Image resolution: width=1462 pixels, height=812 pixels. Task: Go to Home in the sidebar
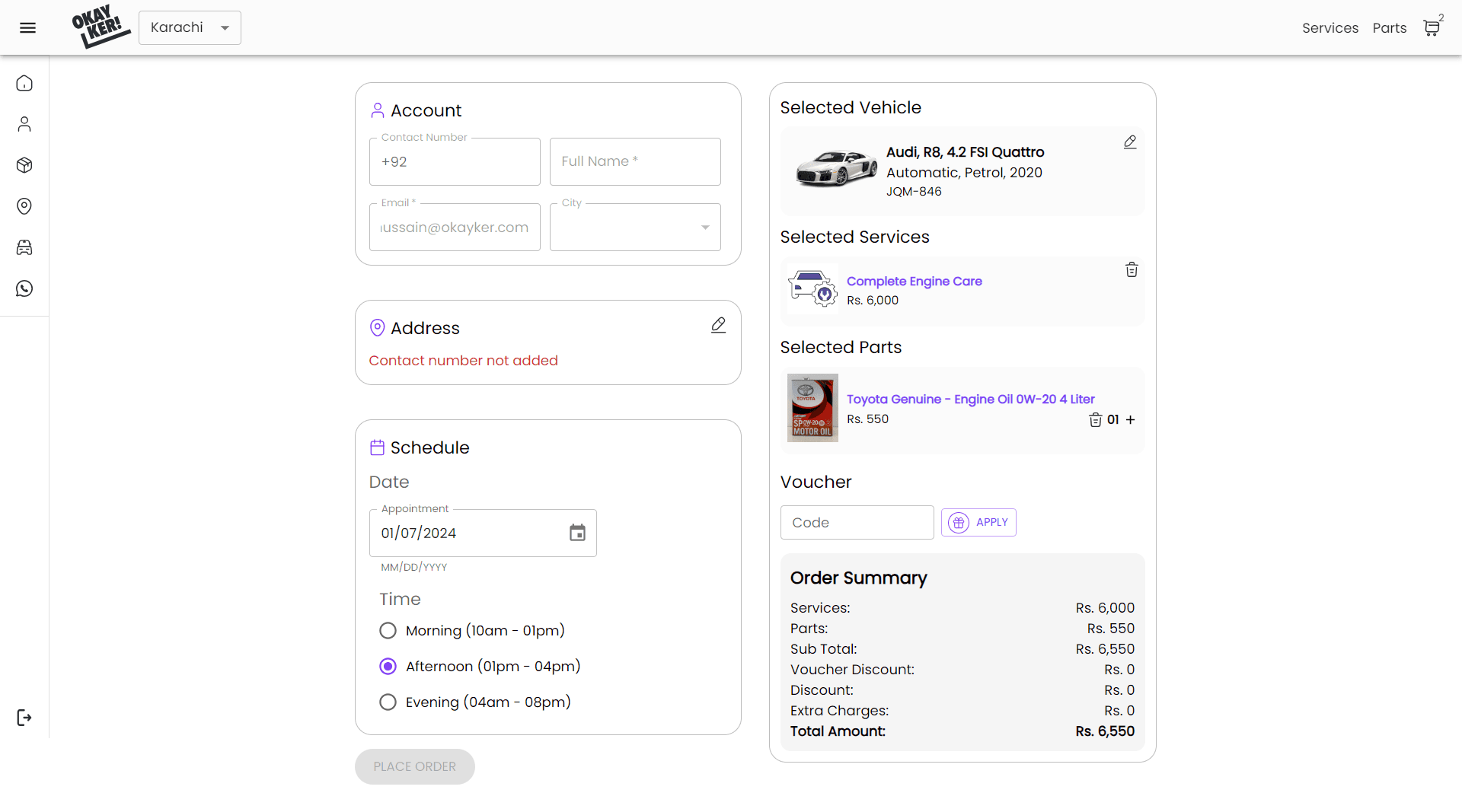24,83
